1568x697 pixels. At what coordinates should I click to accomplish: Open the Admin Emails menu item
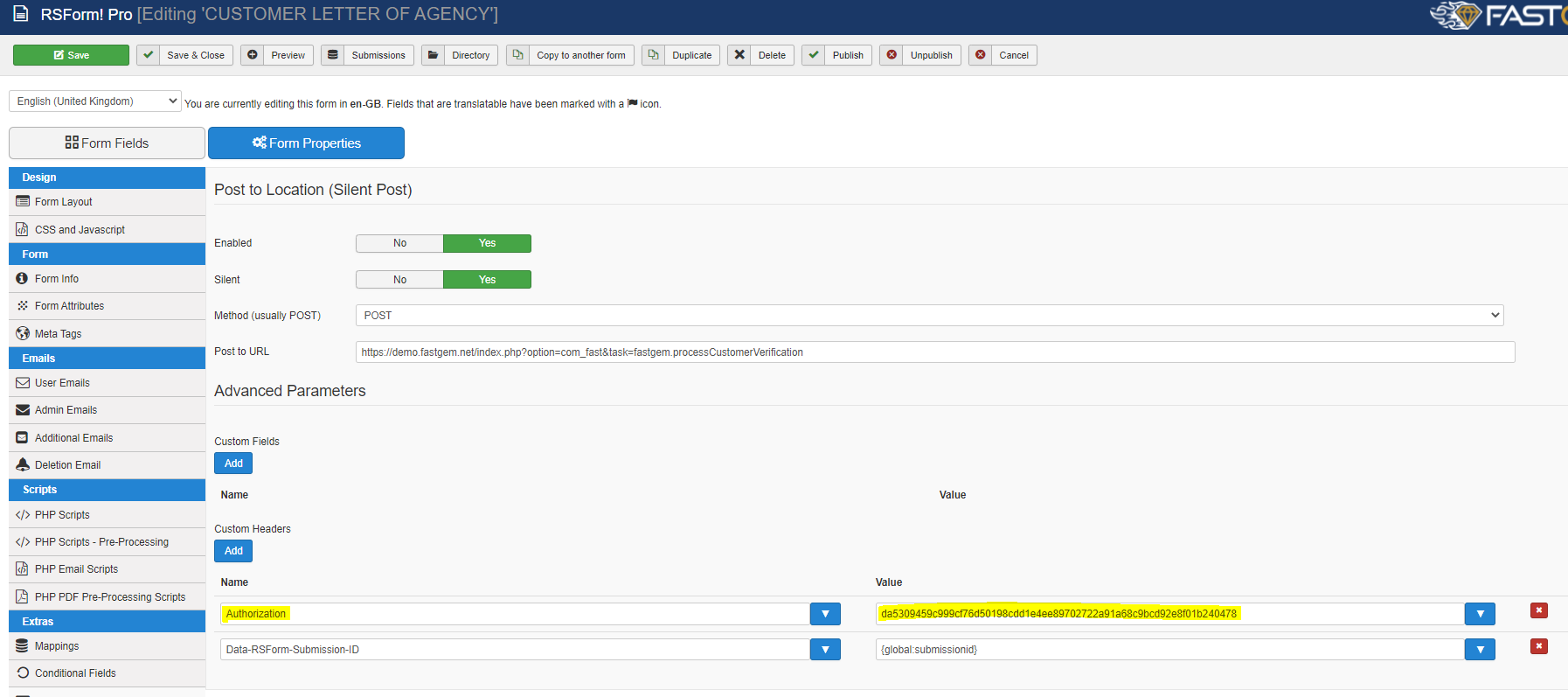tap(107, 410)
